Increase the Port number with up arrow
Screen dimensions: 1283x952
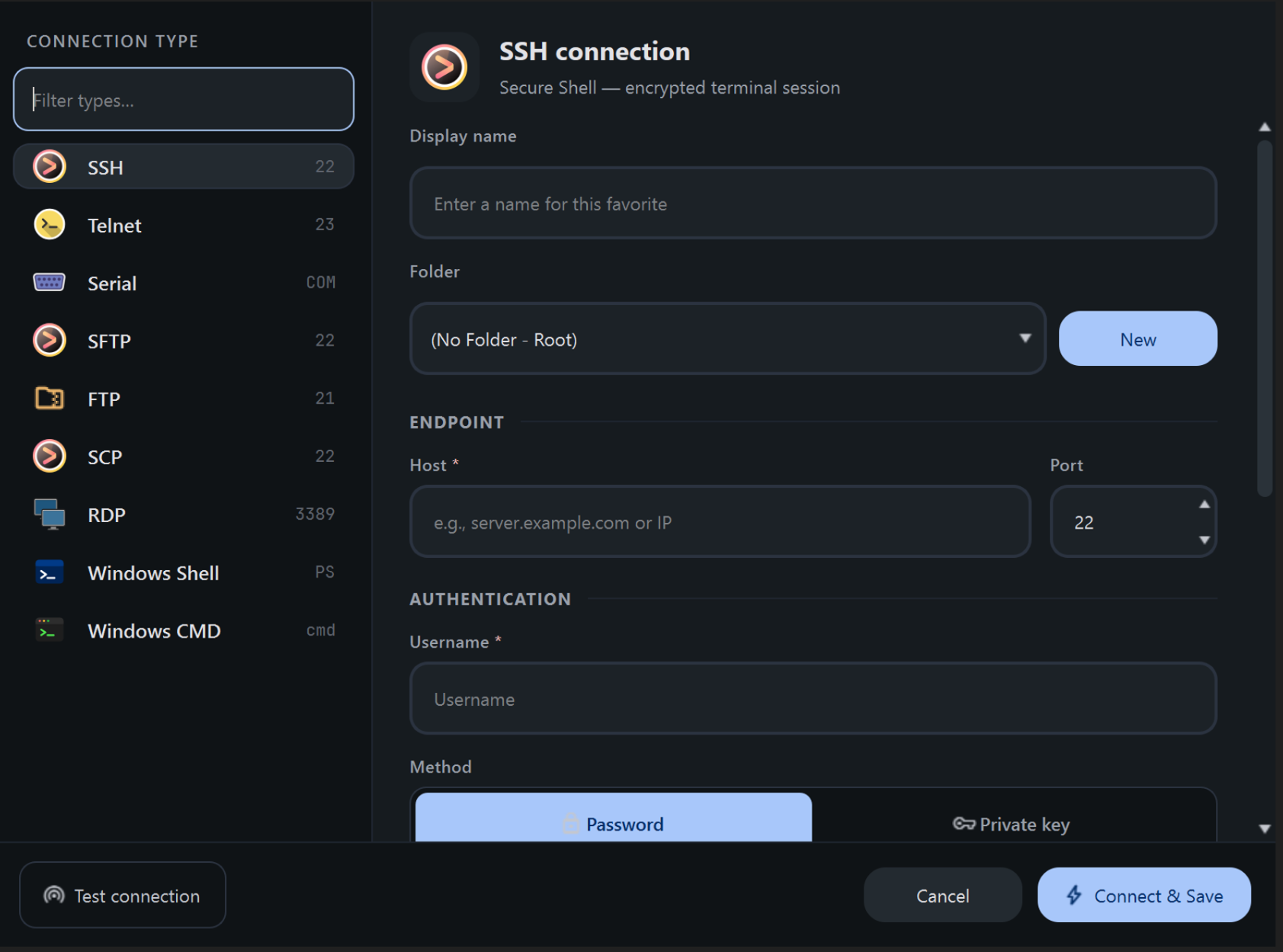coord(1204,505)
